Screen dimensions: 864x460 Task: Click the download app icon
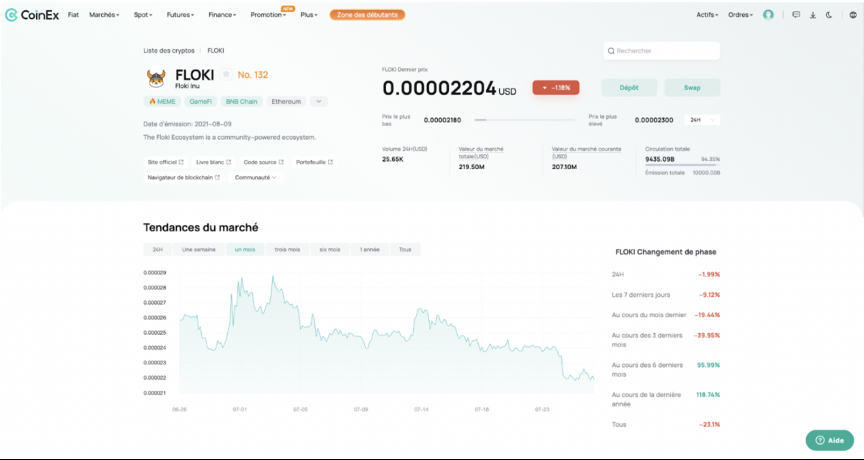813,15
